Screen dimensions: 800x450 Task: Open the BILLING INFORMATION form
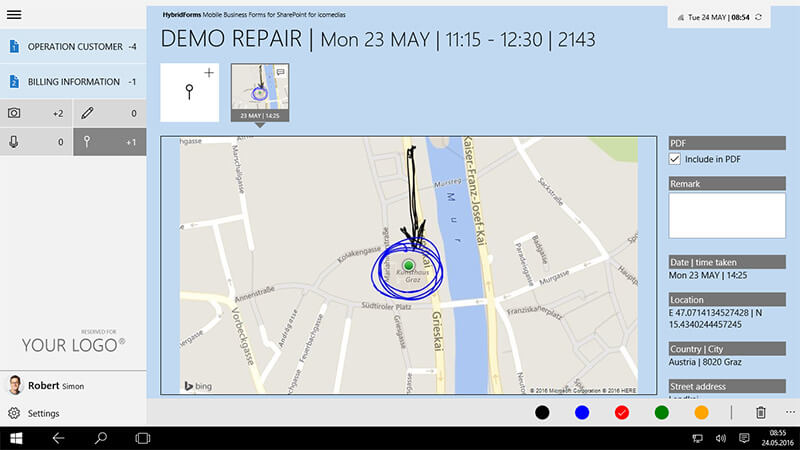coord(73,82)
